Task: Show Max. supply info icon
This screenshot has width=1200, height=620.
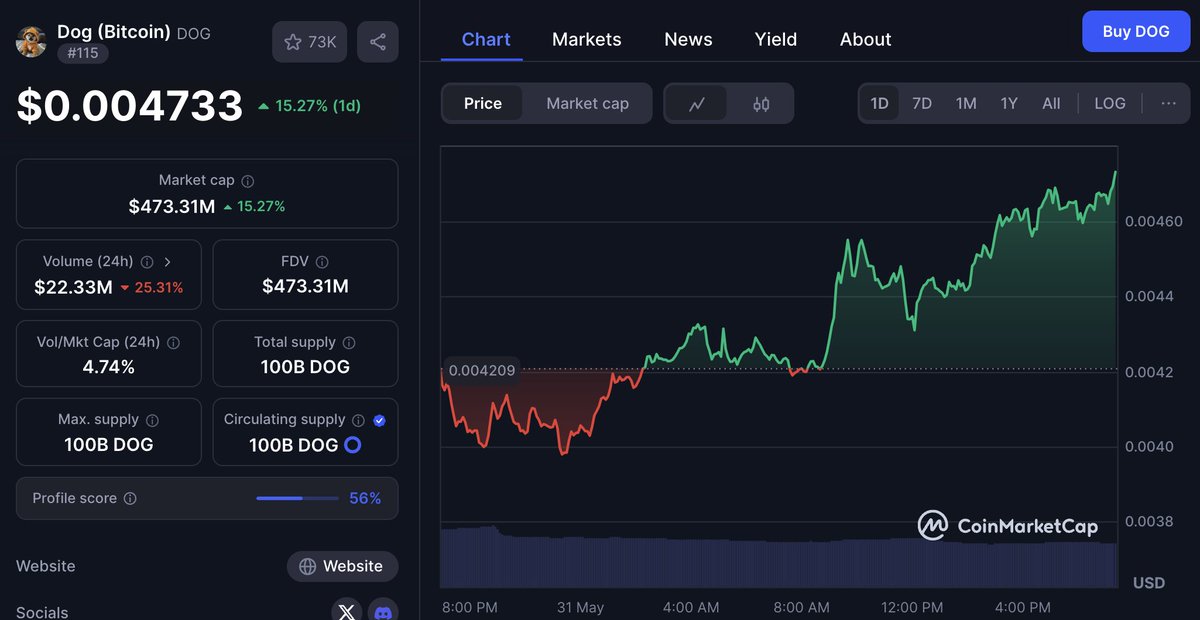Action: point(152,421)
